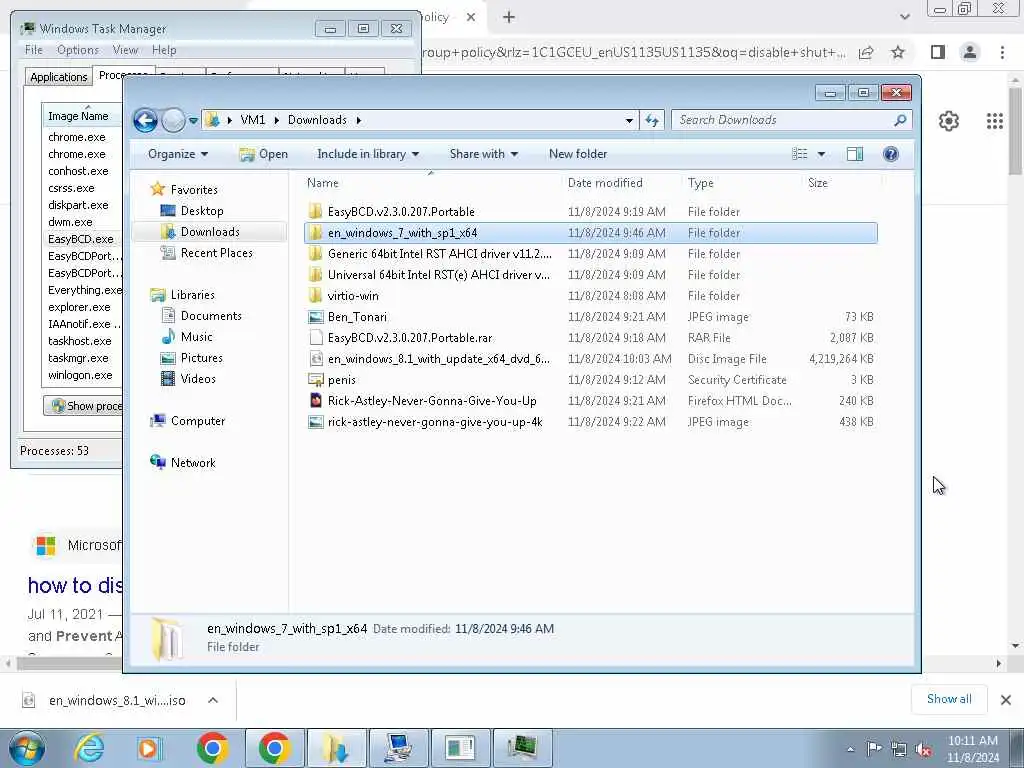Screen dimensions: 1024x768
Task: Open Explorer help icon
Action: pyautogui.click(x=890, y=154)
